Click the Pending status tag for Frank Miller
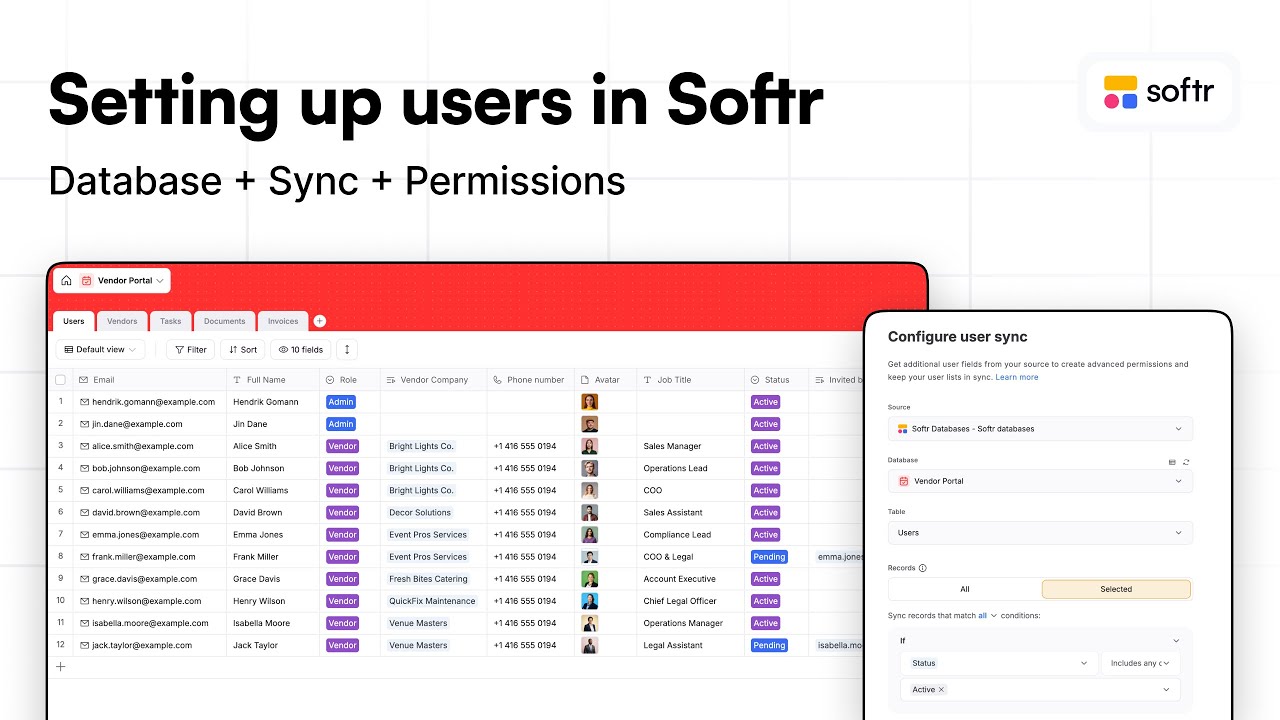 coord(769,557)
